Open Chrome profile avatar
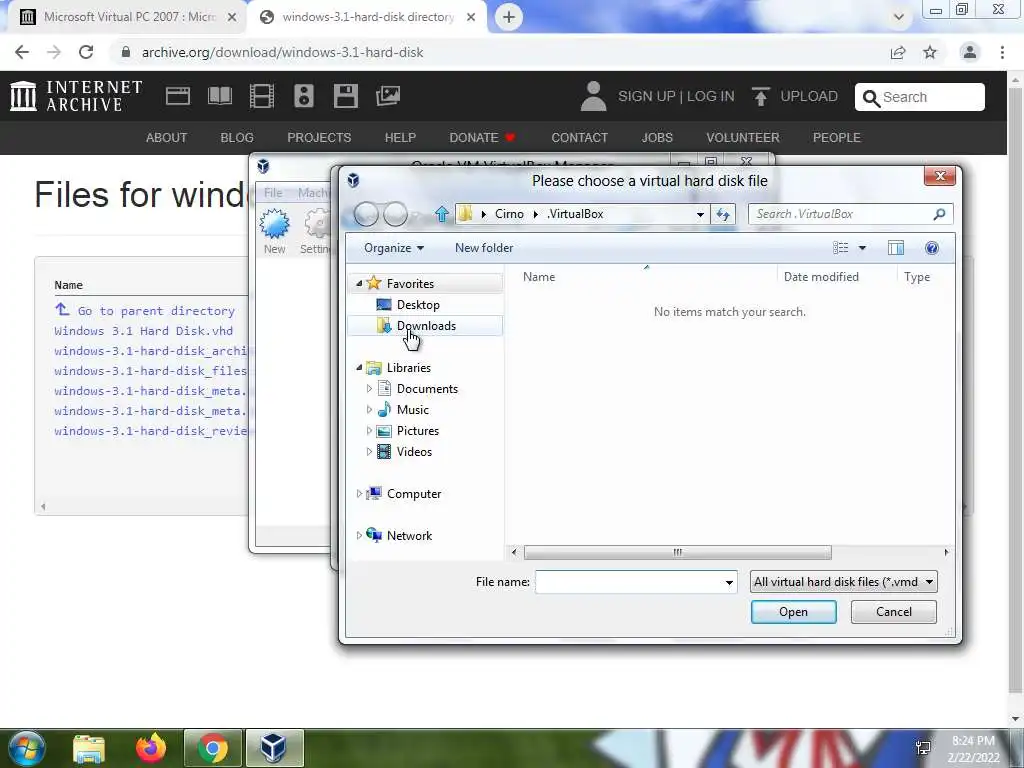Screen dimensions: 1024x768 pos(970,52)
